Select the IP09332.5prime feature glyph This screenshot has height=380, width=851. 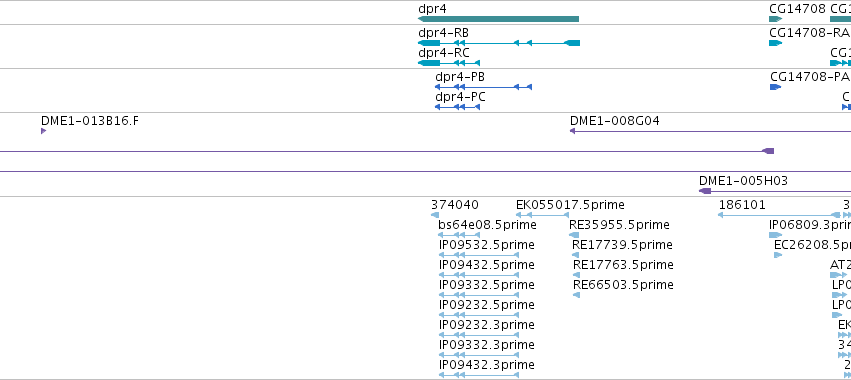point(479,295)
